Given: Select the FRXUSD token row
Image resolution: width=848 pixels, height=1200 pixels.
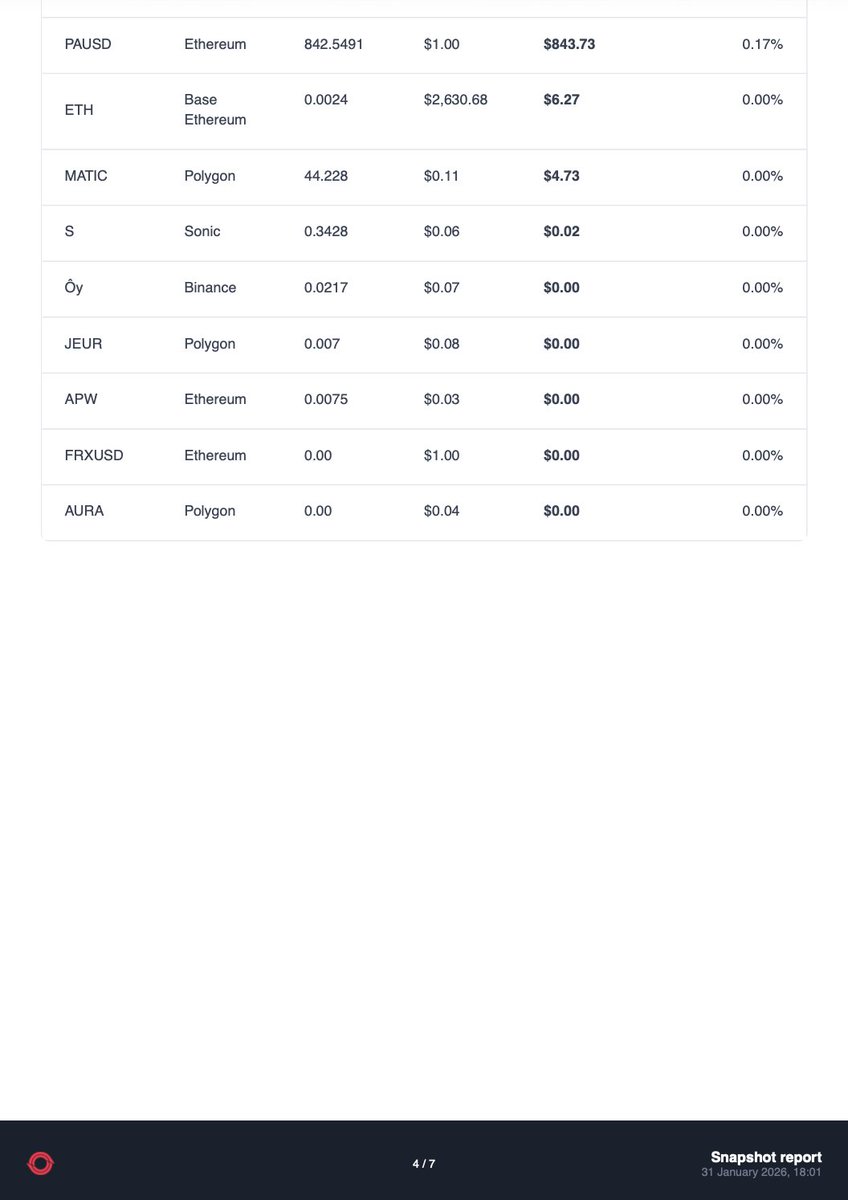Looking at the screenshot, I should (x=424, y=455).
